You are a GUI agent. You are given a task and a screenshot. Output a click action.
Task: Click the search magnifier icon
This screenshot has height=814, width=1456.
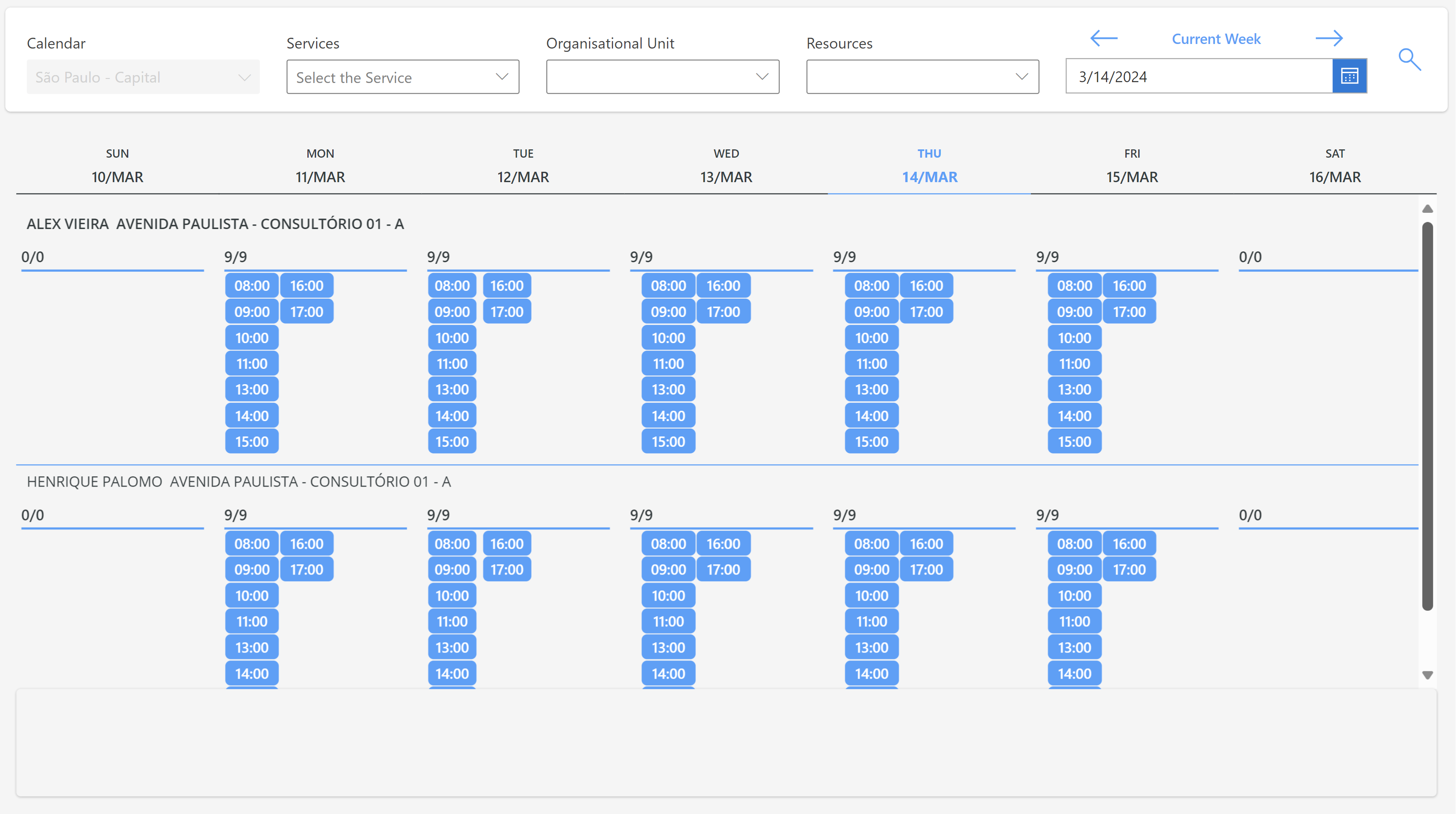click(x=1409, y=59)
